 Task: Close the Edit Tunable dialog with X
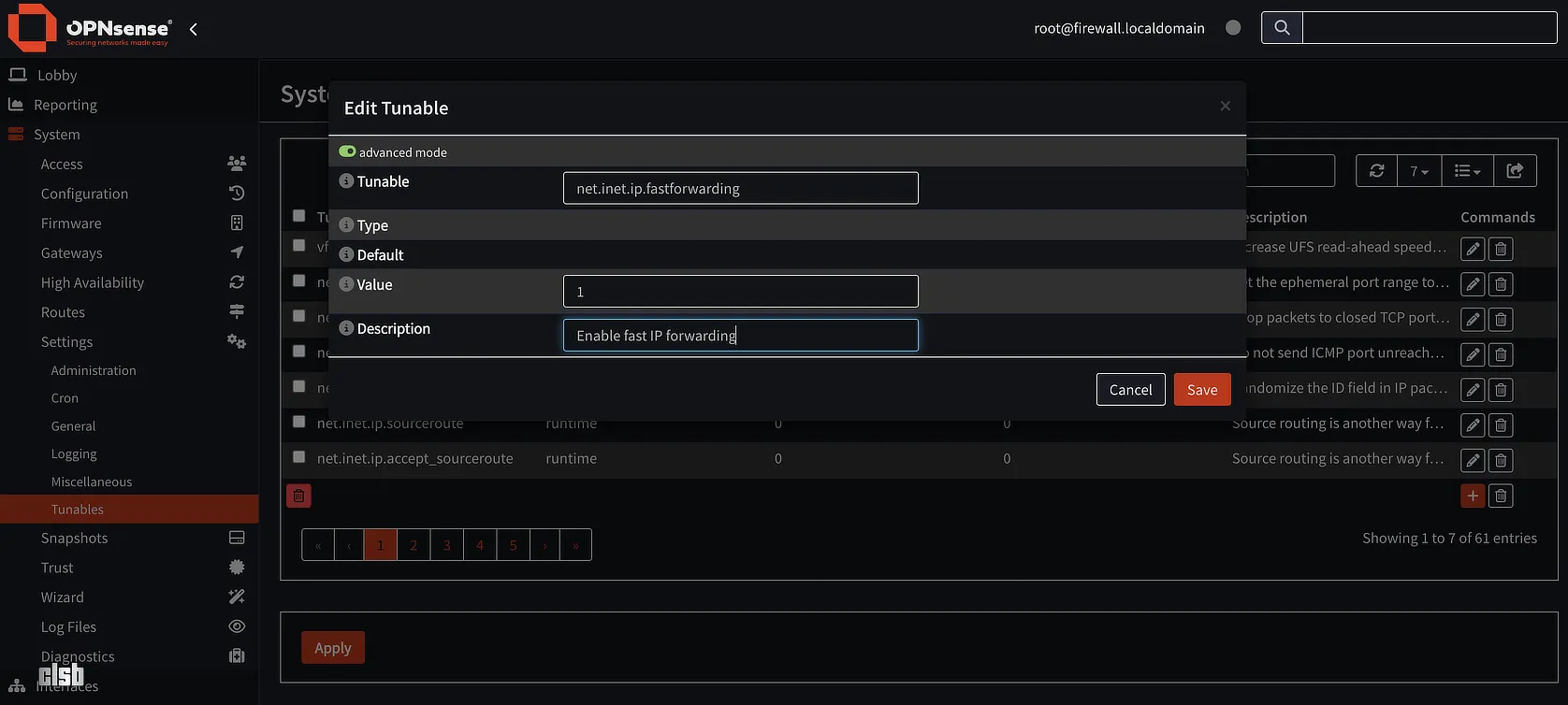click(x=1225, y=106)
